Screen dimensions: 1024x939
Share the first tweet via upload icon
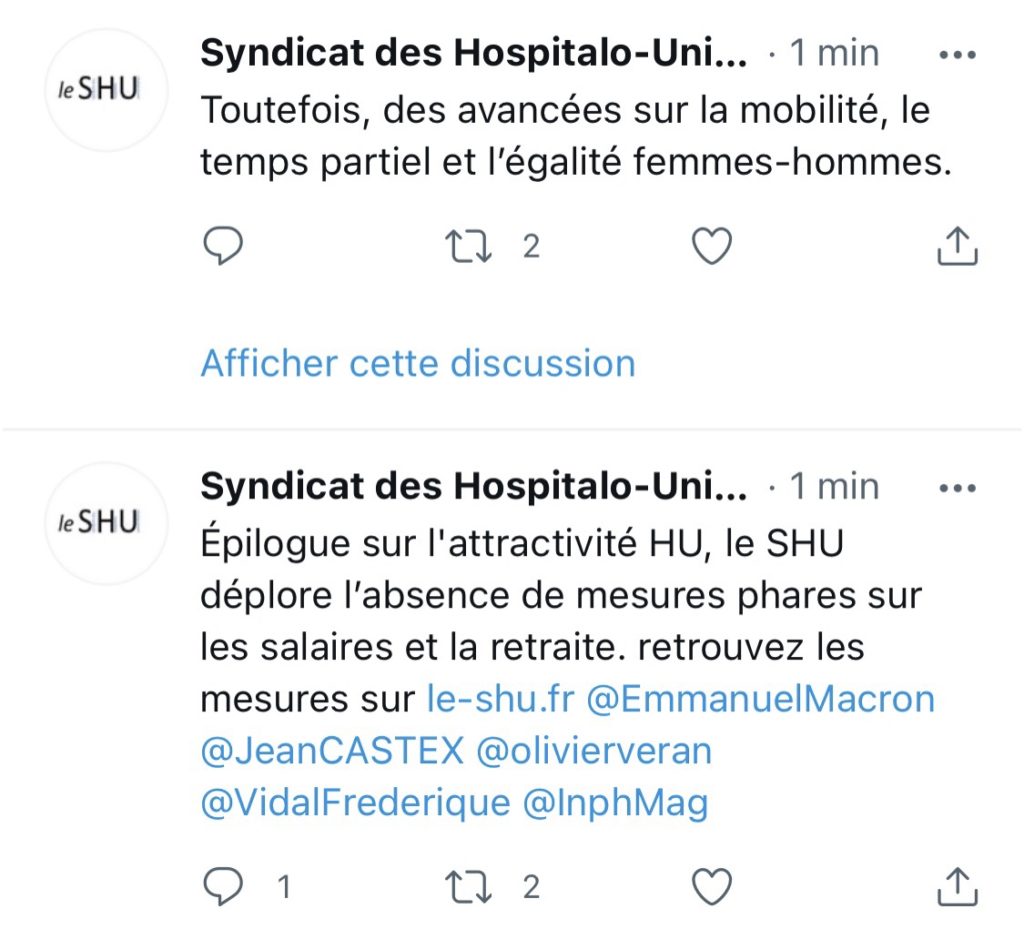957,246
